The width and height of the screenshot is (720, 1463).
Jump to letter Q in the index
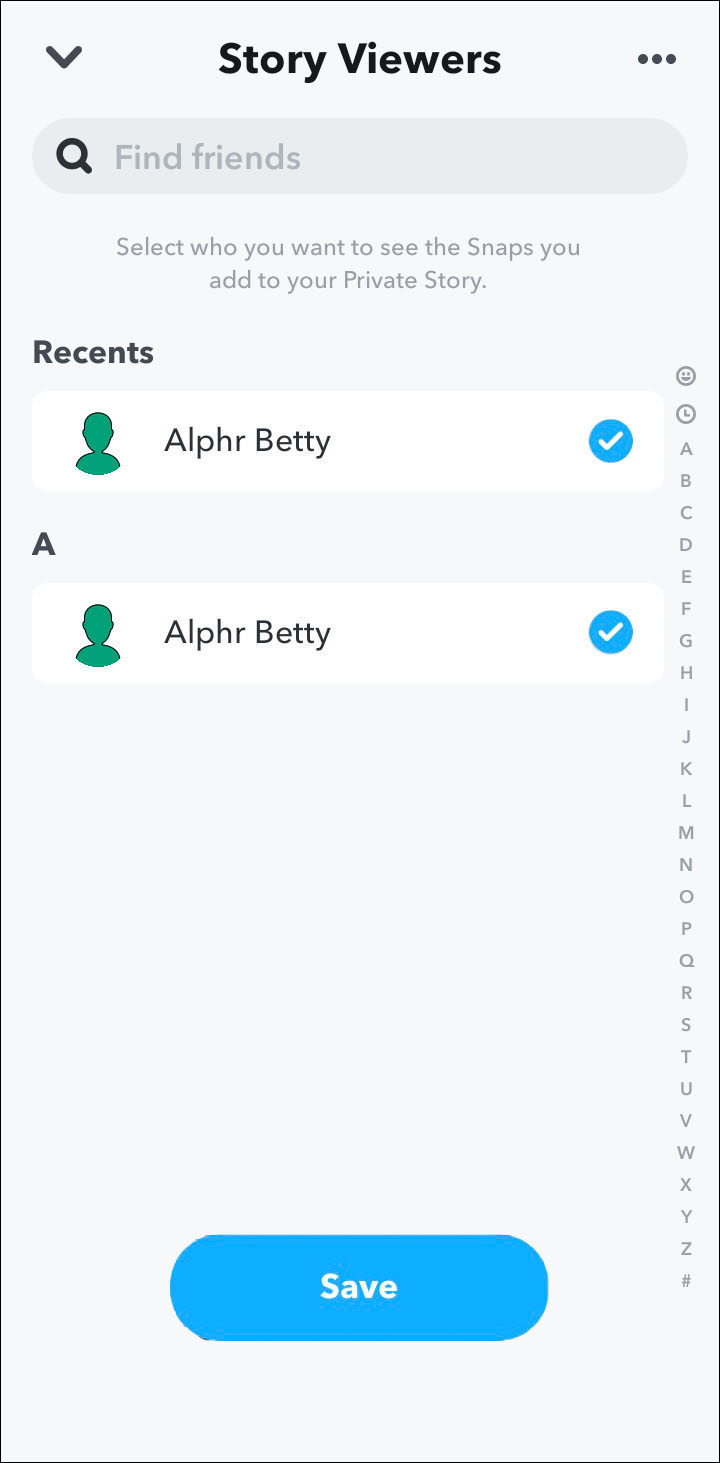686,961
